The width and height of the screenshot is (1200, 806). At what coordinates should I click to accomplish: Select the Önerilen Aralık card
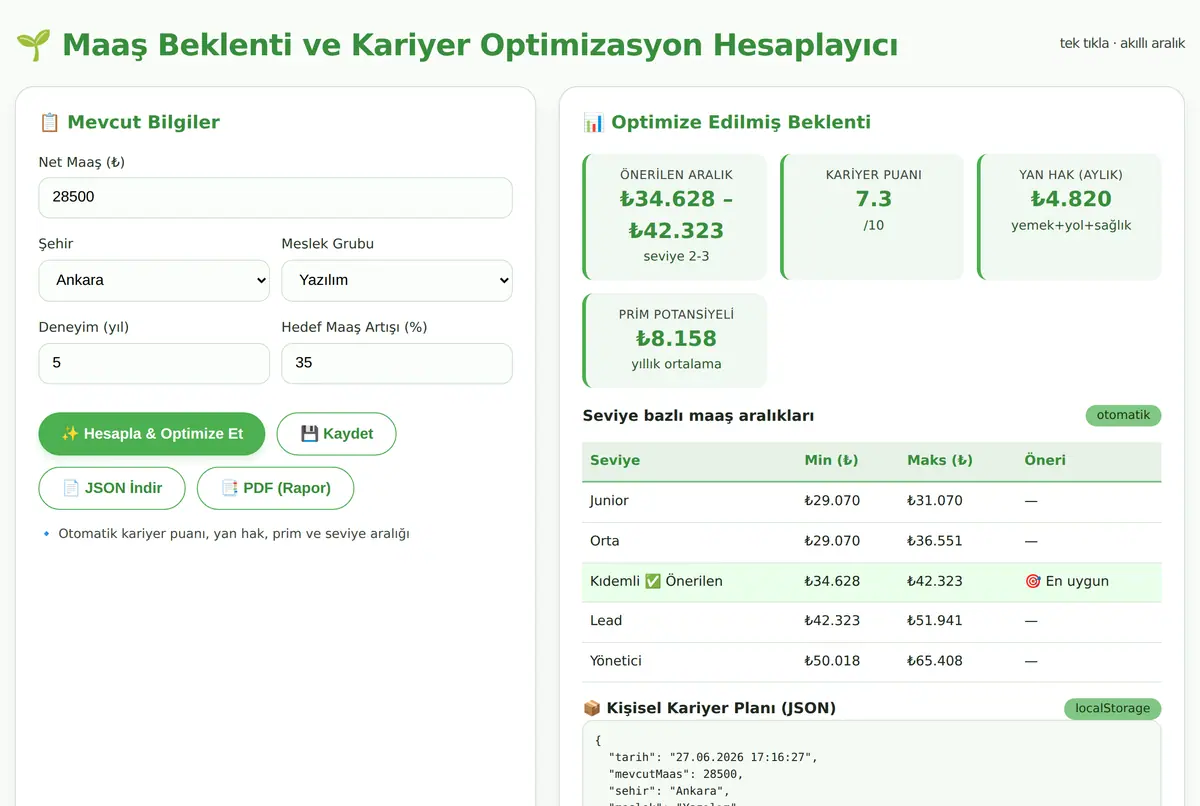point(675,217)
